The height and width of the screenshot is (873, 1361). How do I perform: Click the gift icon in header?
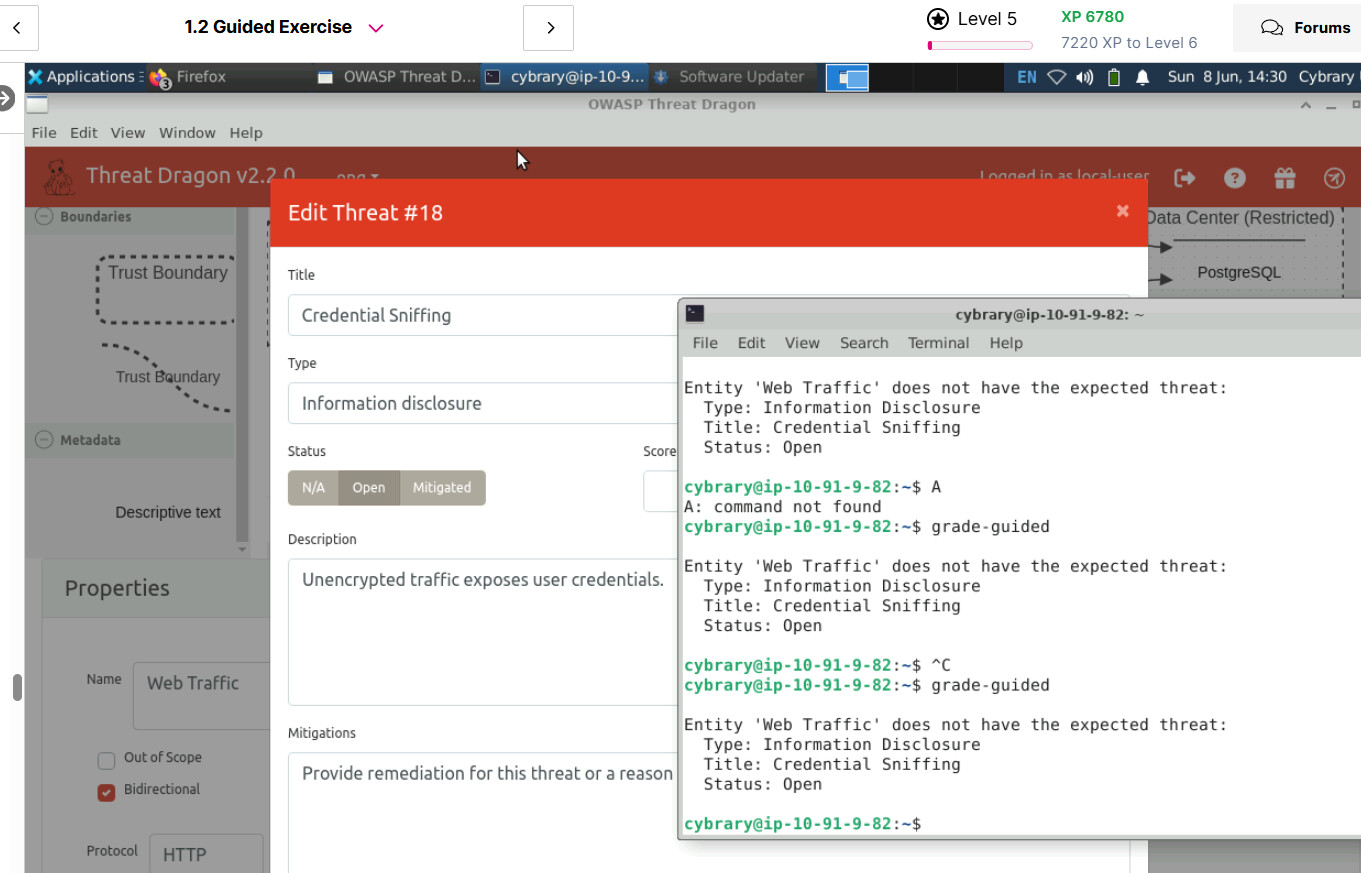point(1285,178)
